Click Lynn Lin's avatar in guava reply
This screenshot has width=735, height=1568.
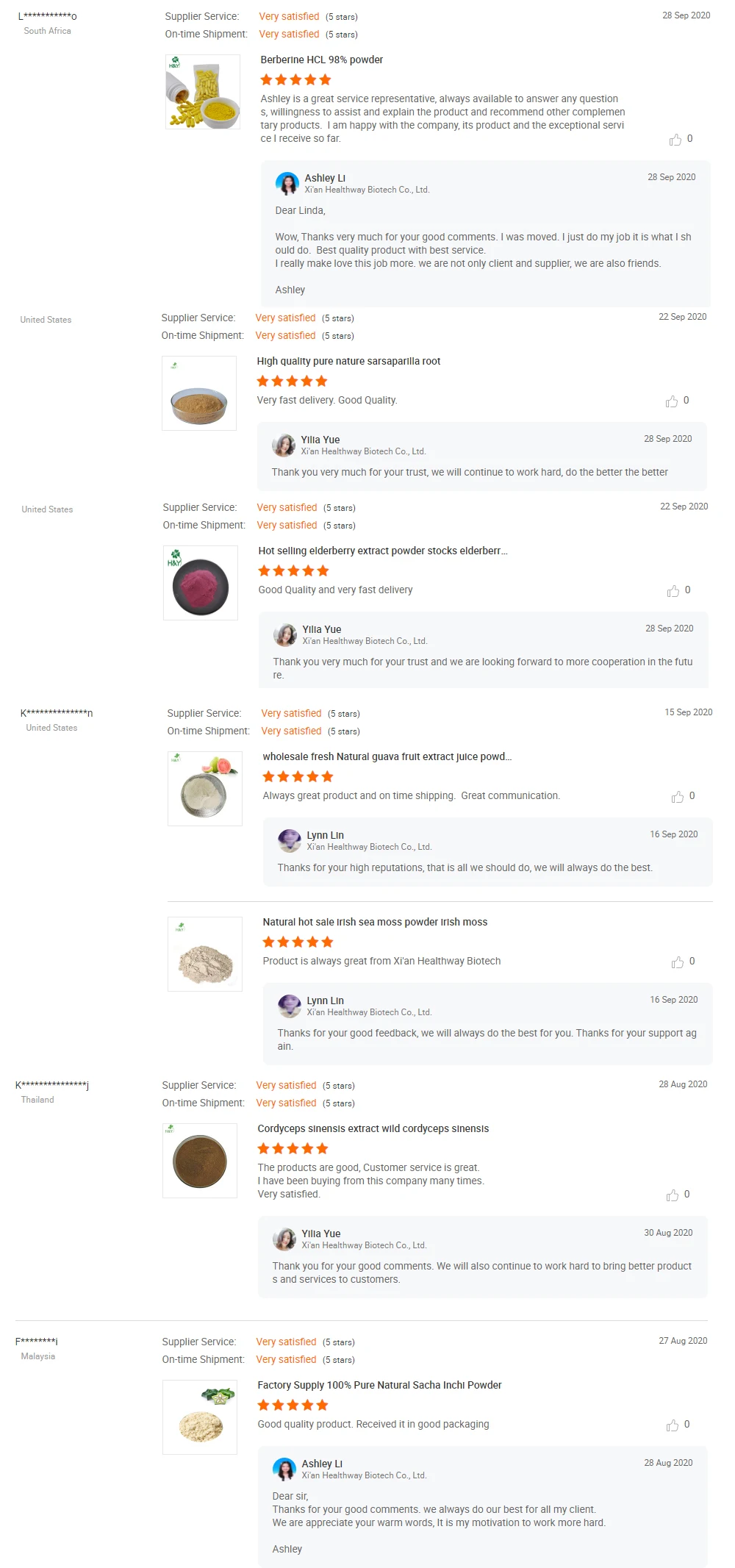click(290, 840)
